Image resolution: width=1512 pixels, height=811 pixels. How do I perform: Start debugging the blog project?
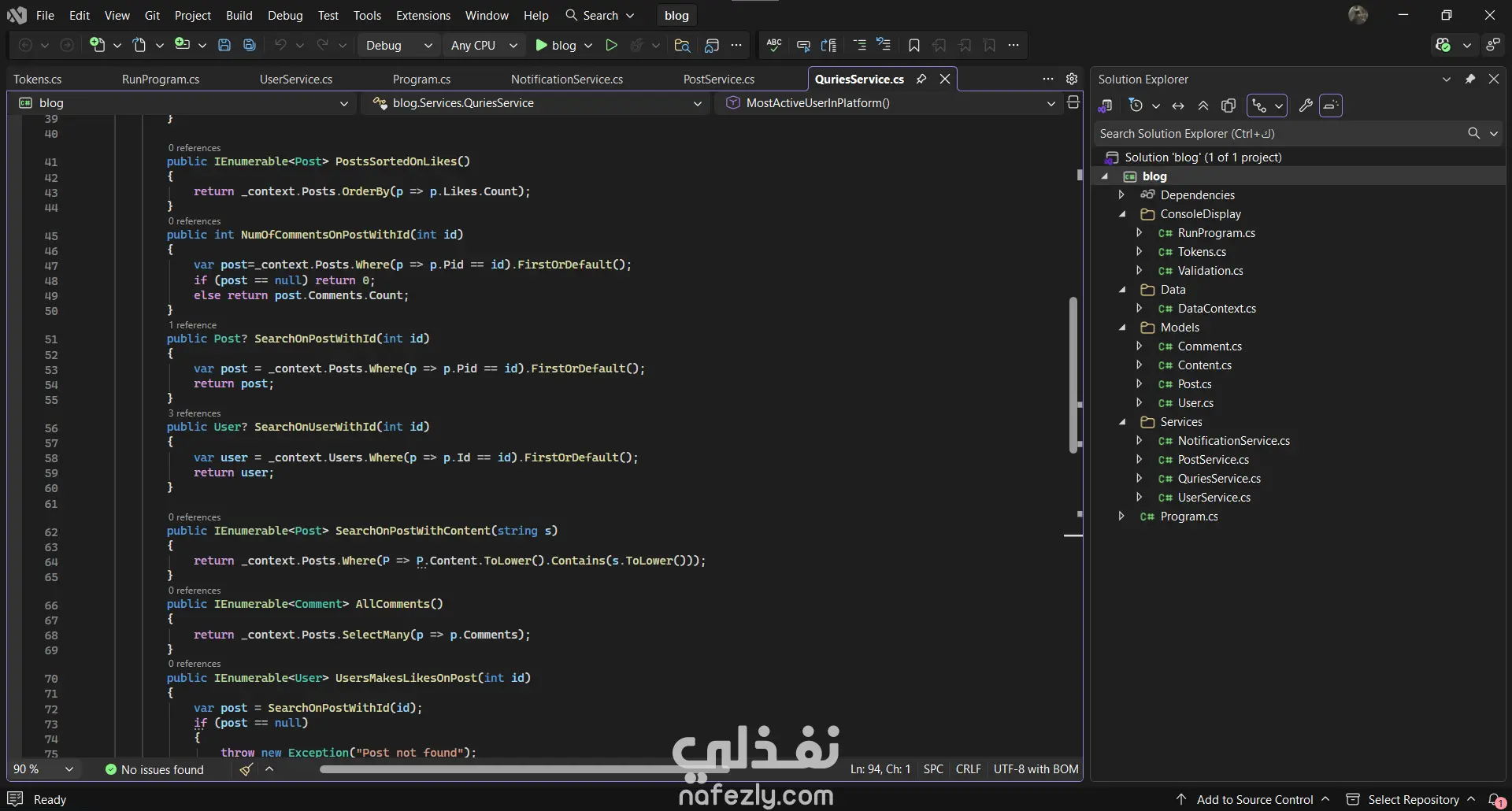coord(556,45)
